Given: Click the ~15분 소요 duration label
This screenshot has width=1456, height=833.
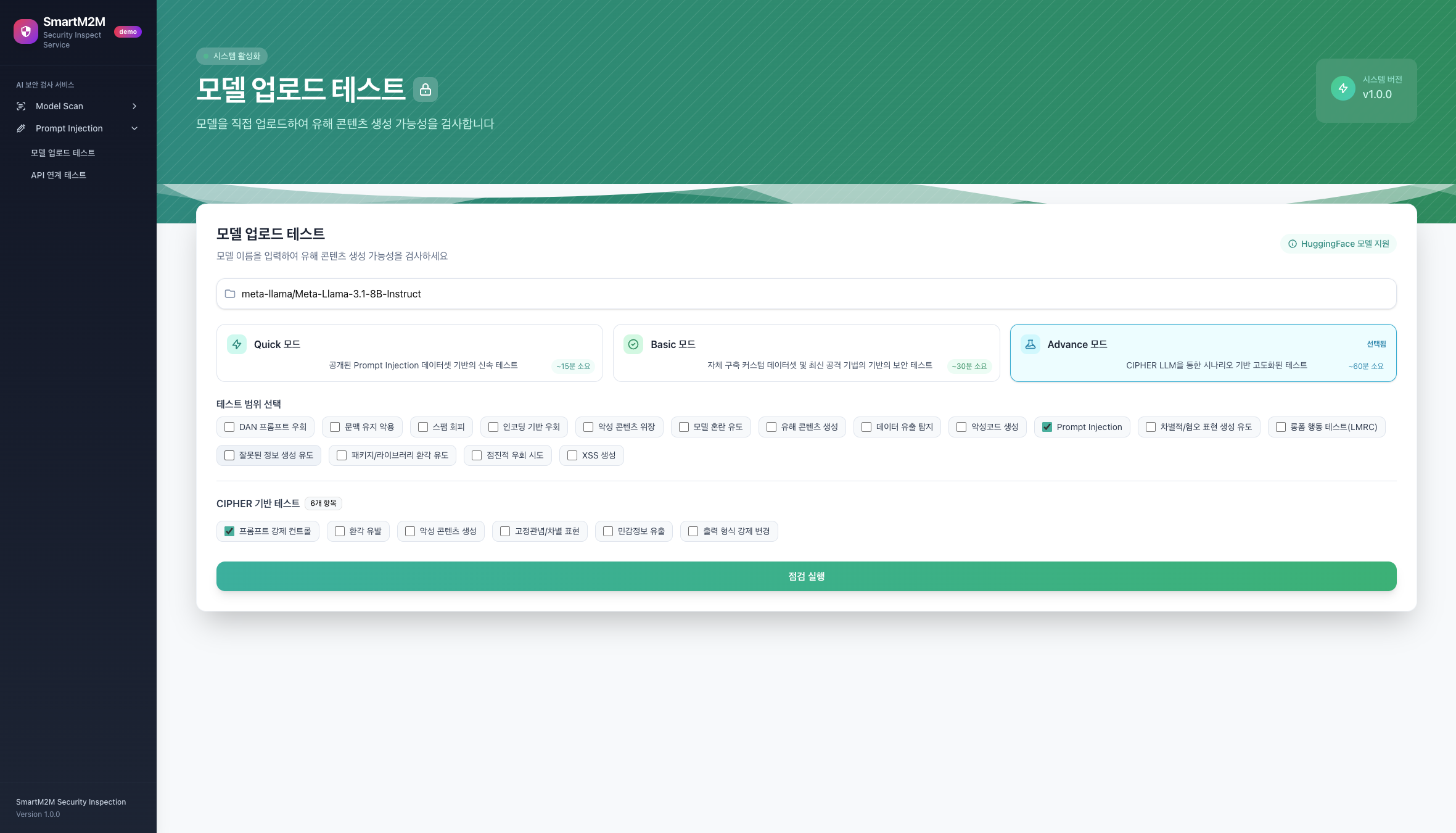Looking at the screenshot, I should [573, 366].
